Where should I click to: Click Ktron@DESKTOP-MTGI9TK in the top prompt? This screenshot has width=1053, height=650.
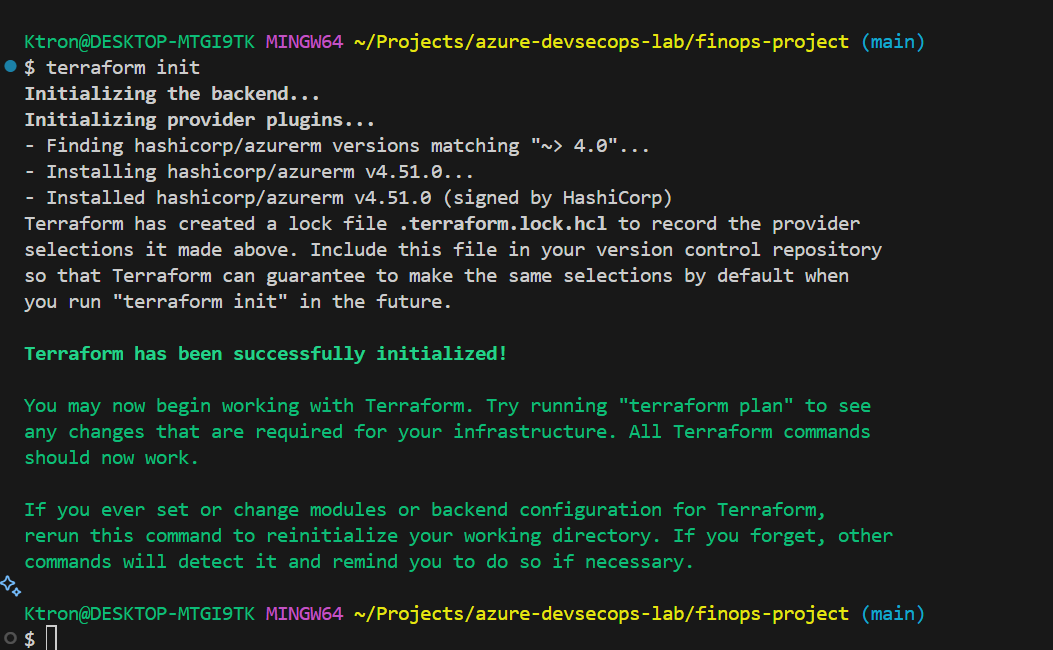139,42
